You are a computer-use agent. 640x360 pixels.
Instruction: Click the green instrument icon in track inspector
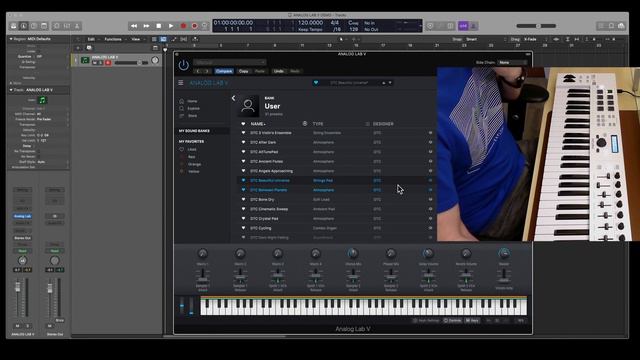tap(42, 100)
